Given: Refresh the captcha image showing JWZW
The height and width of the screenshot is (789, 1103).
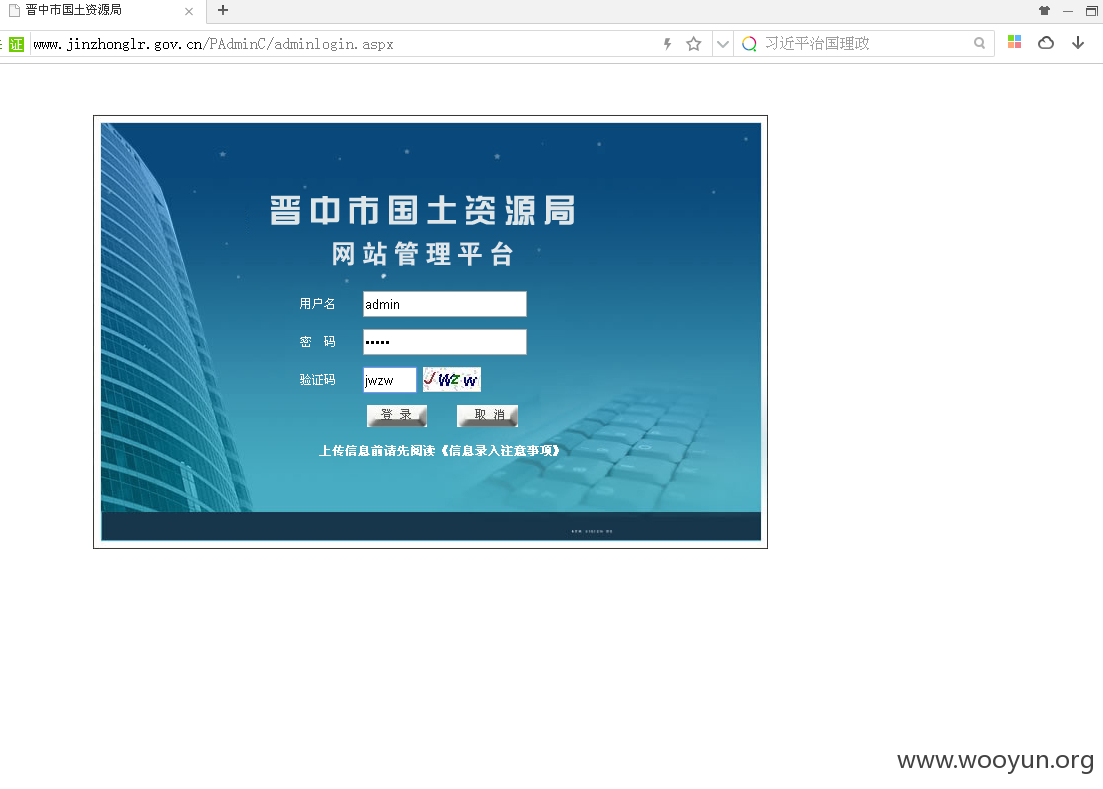Looking at the screenshot, I should click(452, 380).
